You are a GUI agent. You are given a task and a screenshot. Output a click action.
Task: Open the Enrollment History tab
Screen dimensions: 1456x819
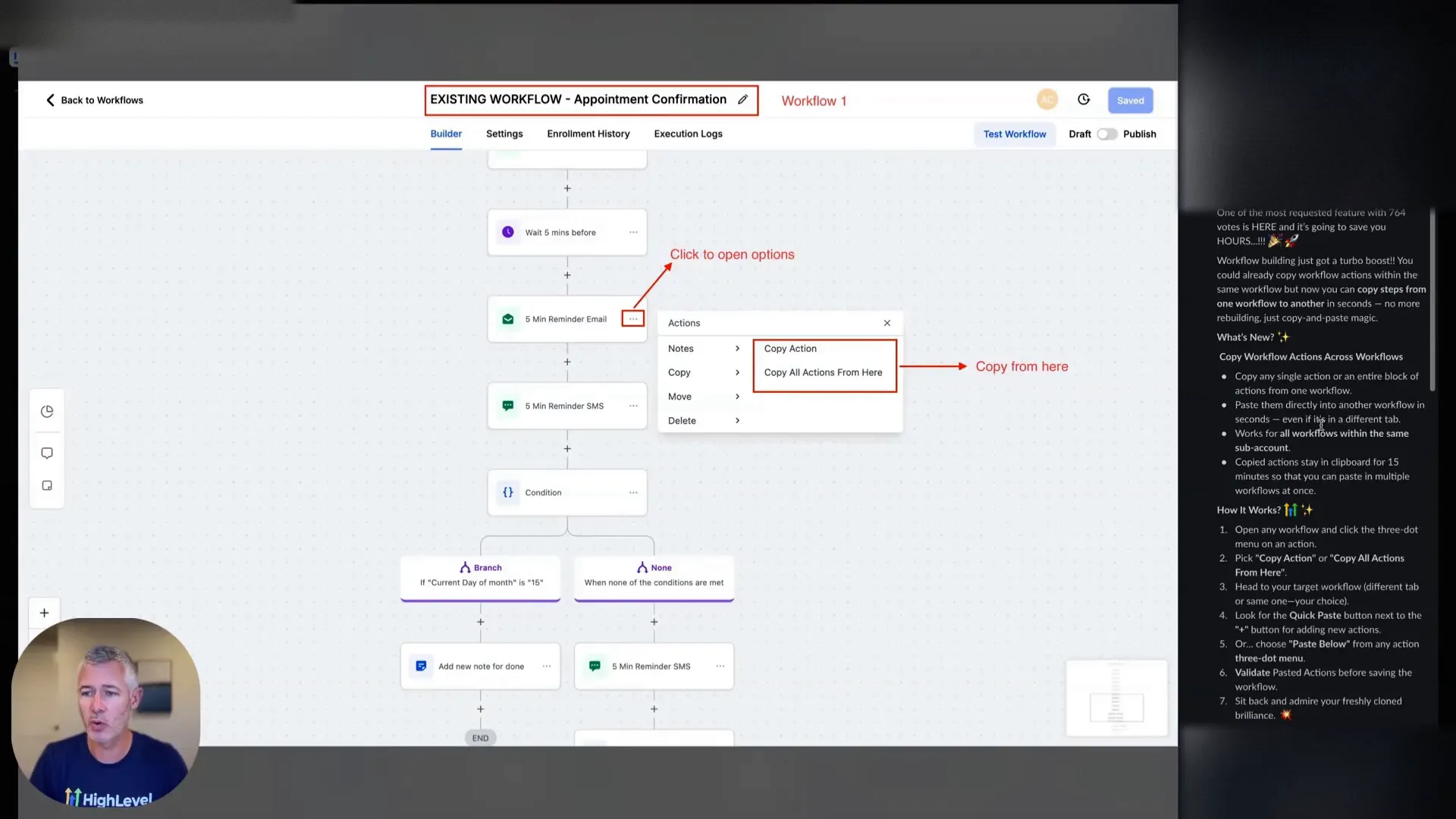point(588,133)
